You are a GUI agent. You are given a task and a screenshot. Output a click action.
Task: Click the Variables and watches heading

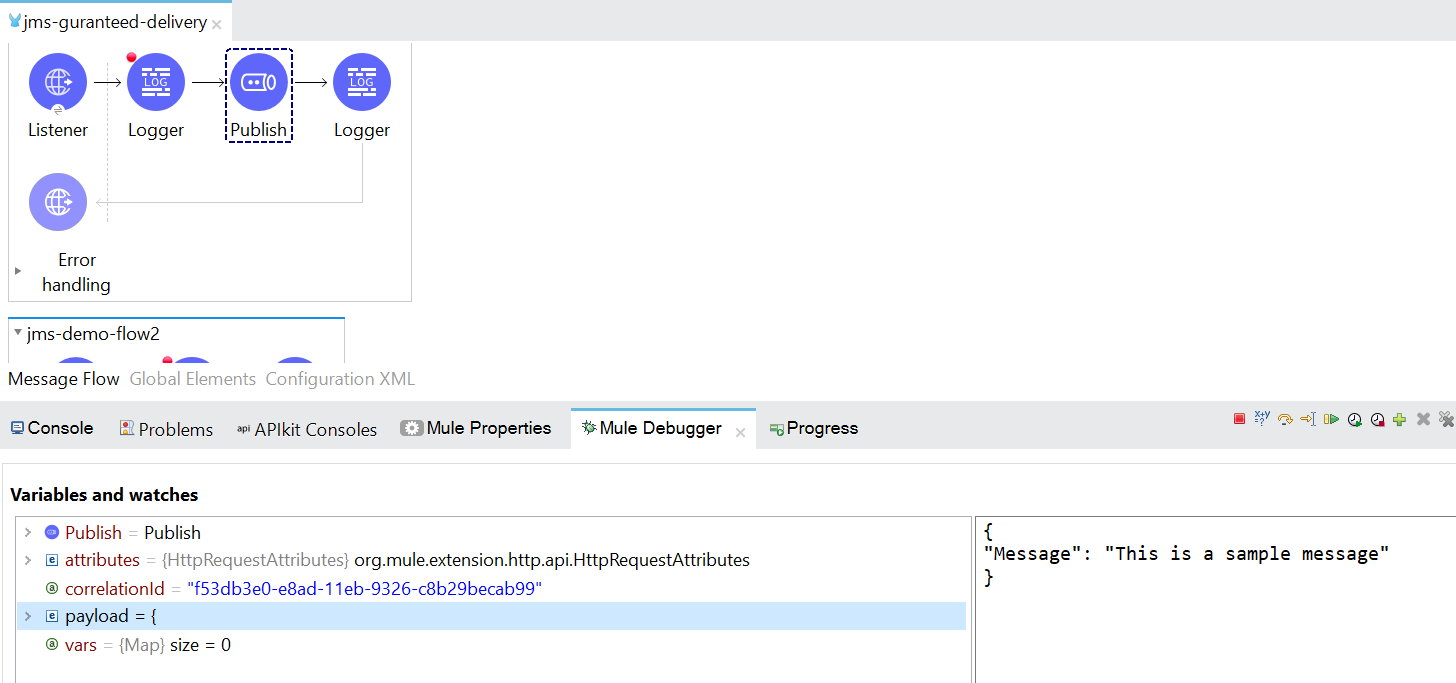(104, 495)
